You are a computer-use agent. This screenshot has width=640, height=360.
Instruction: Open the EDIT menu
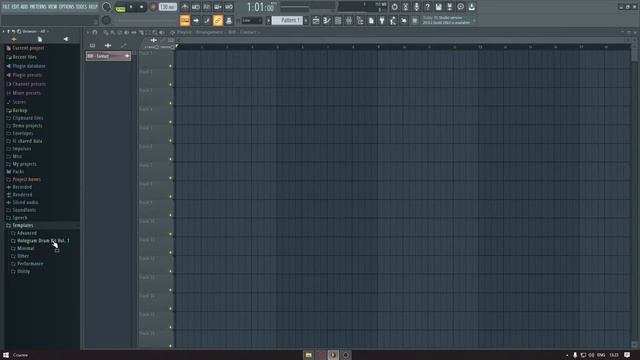point(15,7)
